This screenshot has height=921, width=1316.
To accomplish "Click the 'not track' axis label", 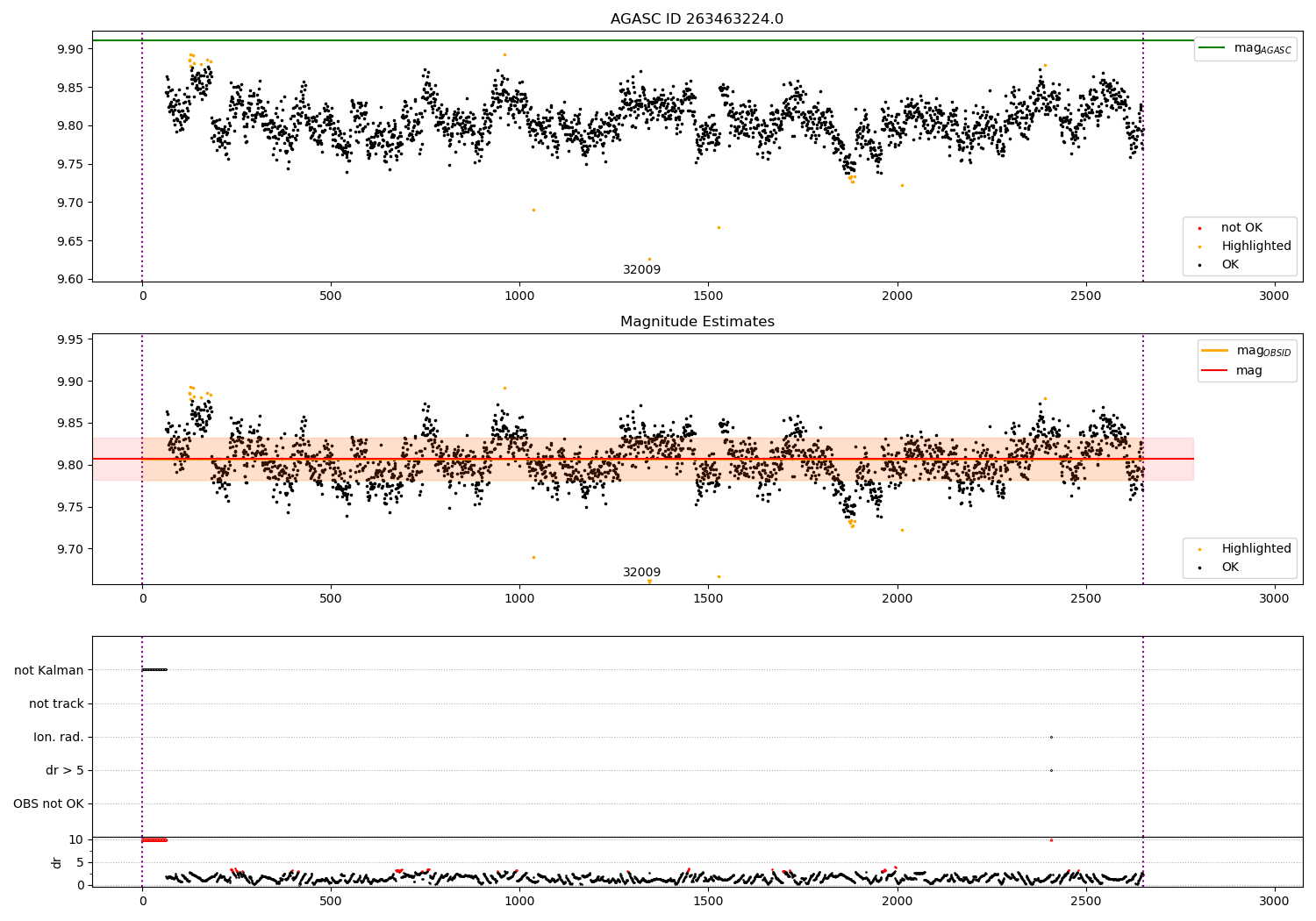I will [x=56, y=703].
